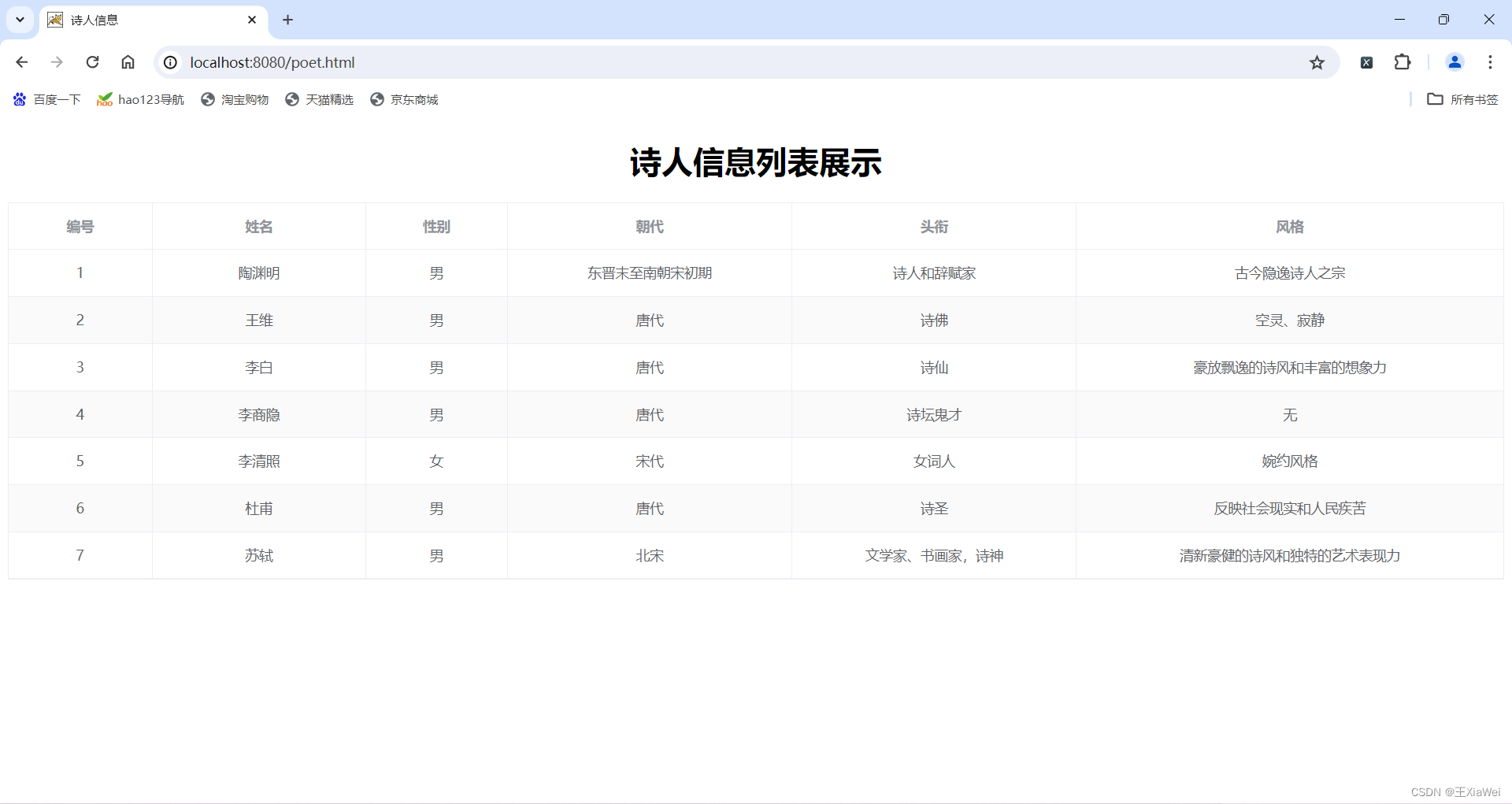The height and width of the screenshot is (804, 1512).
Task: Open the 淘宝购物 bookmark
Action: 235,99
